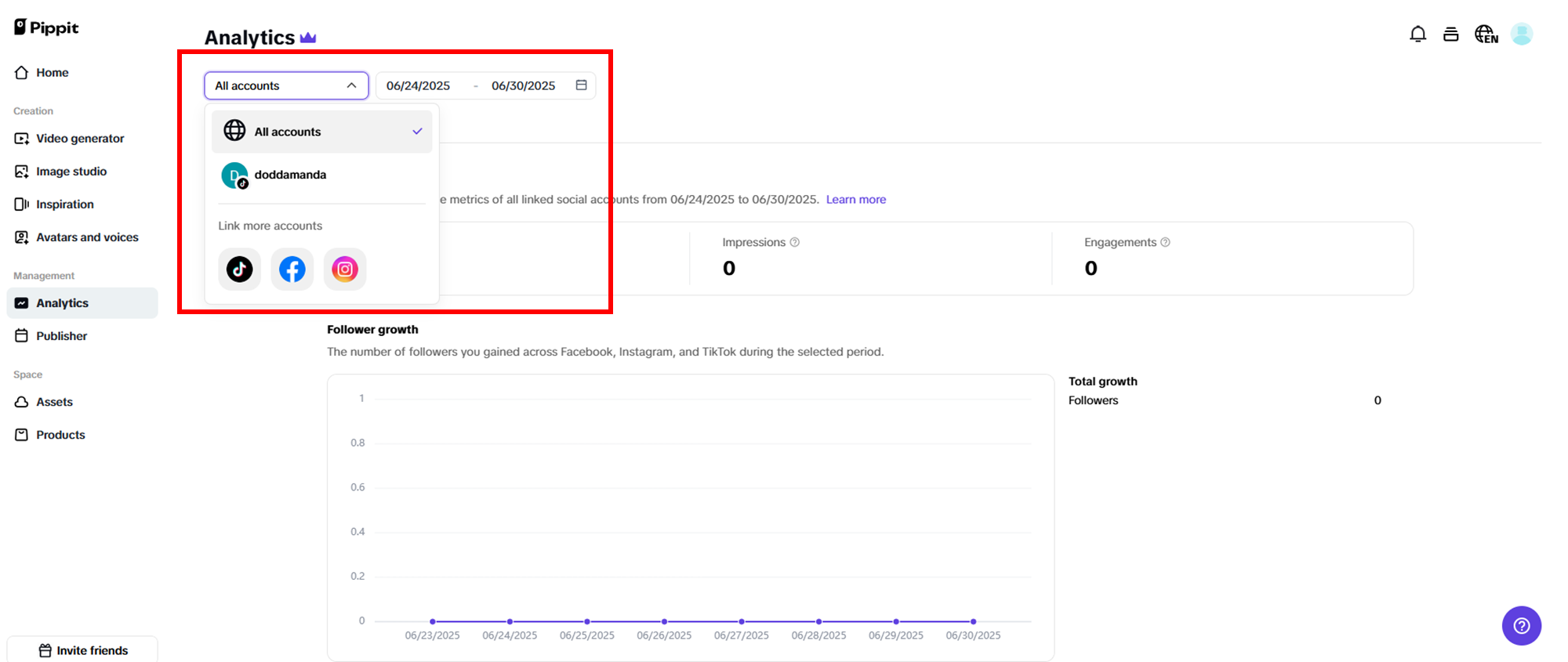Click the credits stack icon
This screenshot has height=662, width=1568.
coord(1450,34)
